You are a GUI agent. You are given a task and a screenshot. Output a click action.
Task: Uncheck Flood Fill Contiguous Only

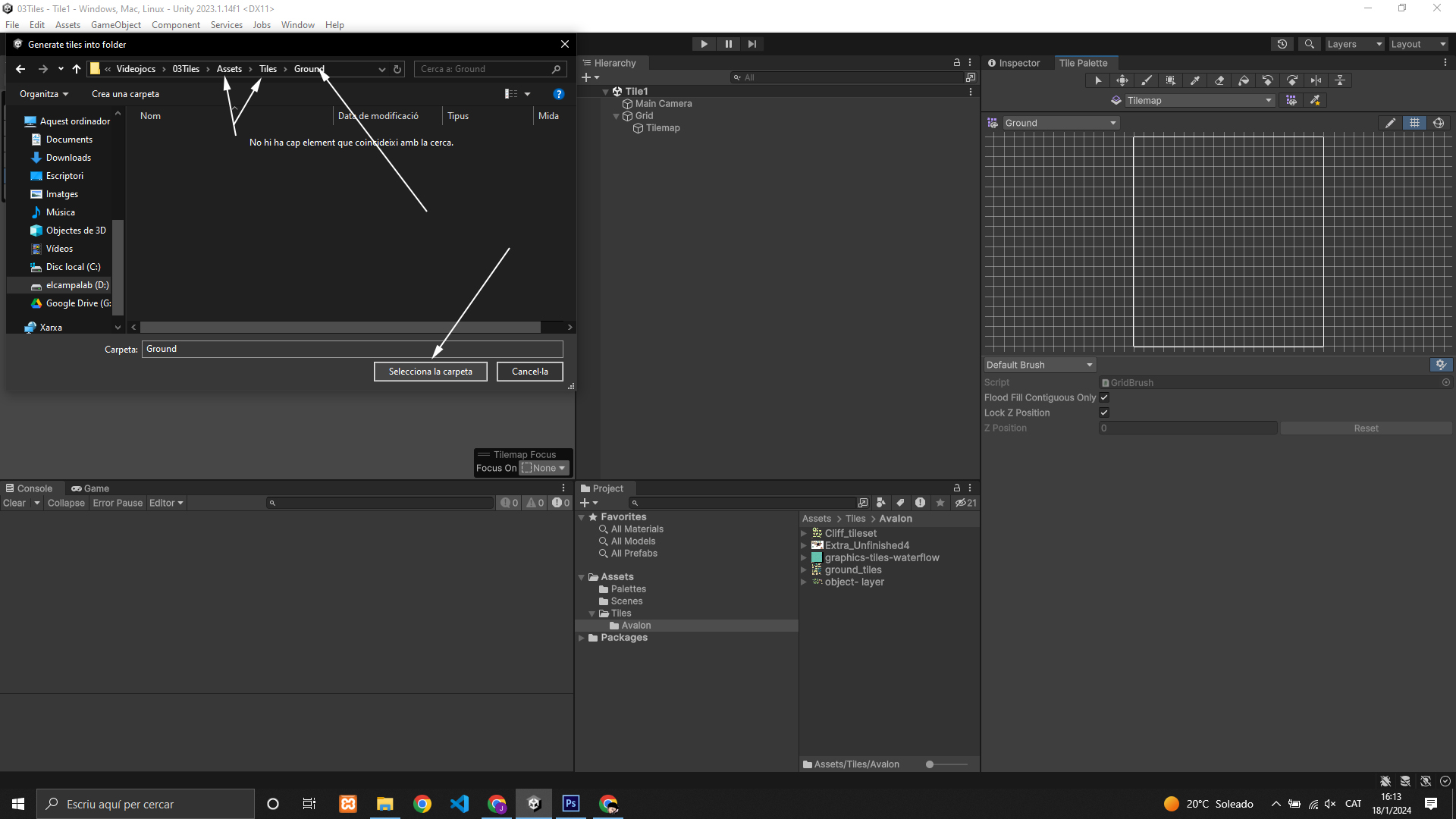[x=1104, y=397]
